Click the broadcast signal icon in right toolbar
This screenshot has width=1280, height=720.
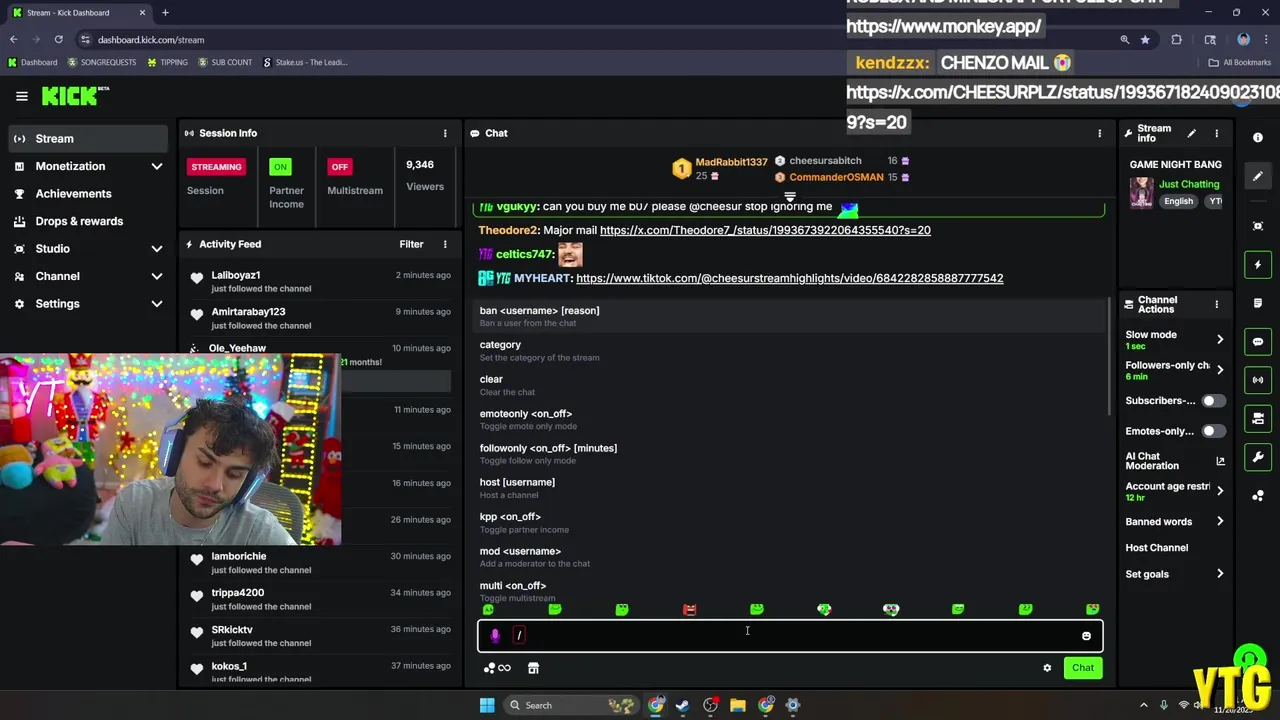[1258, 380]
